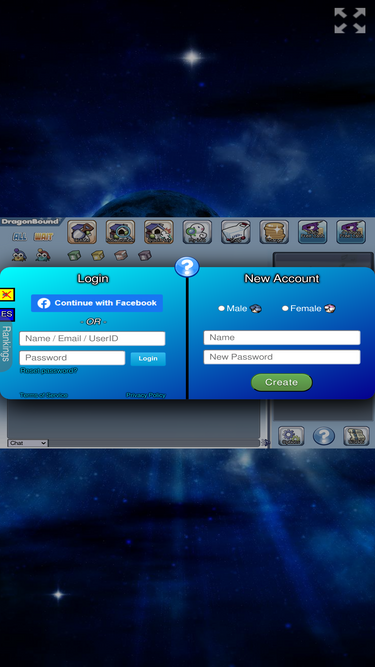
Task: Click the Free Cash icon at toolbar end
Action: pyautogui.click(x=351, y=232)
